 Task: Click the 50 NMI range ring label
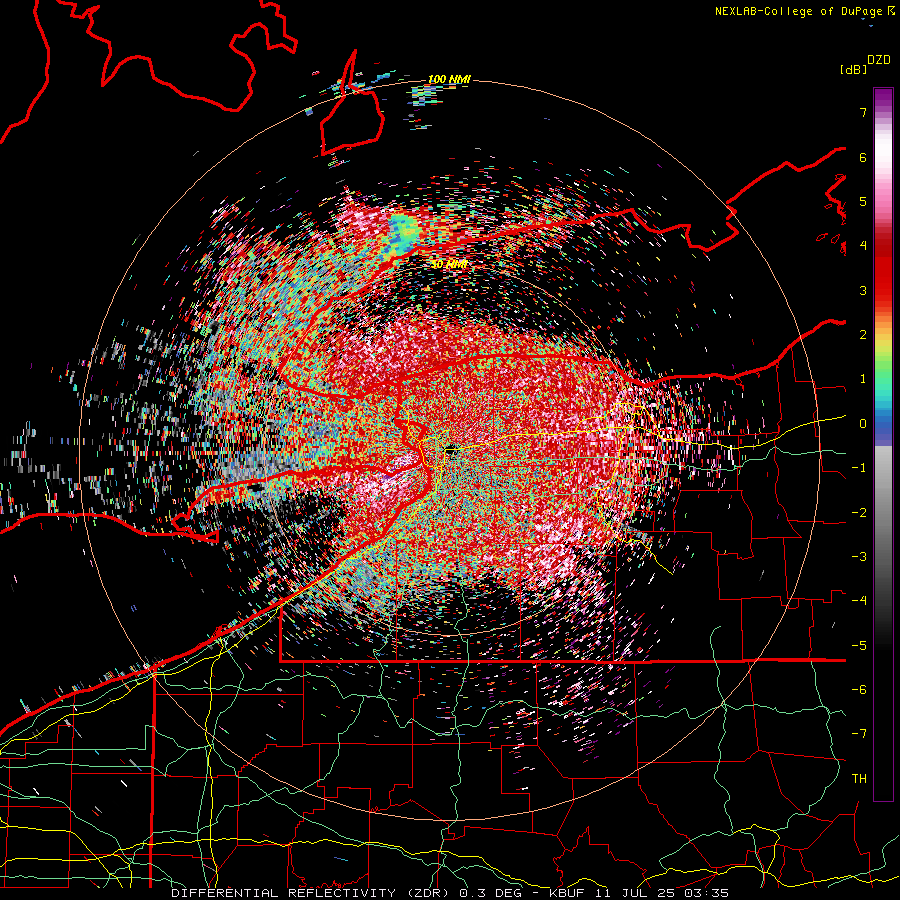[x=449, y=265]
